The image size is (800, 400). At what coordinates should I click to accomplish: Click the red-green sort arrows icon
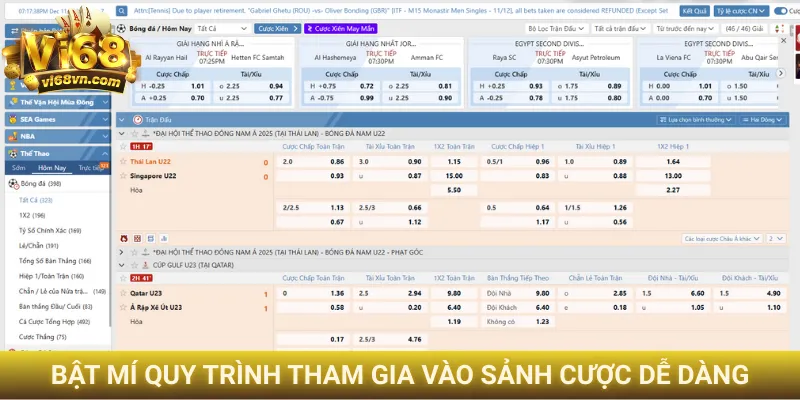[x=779, y=29]
